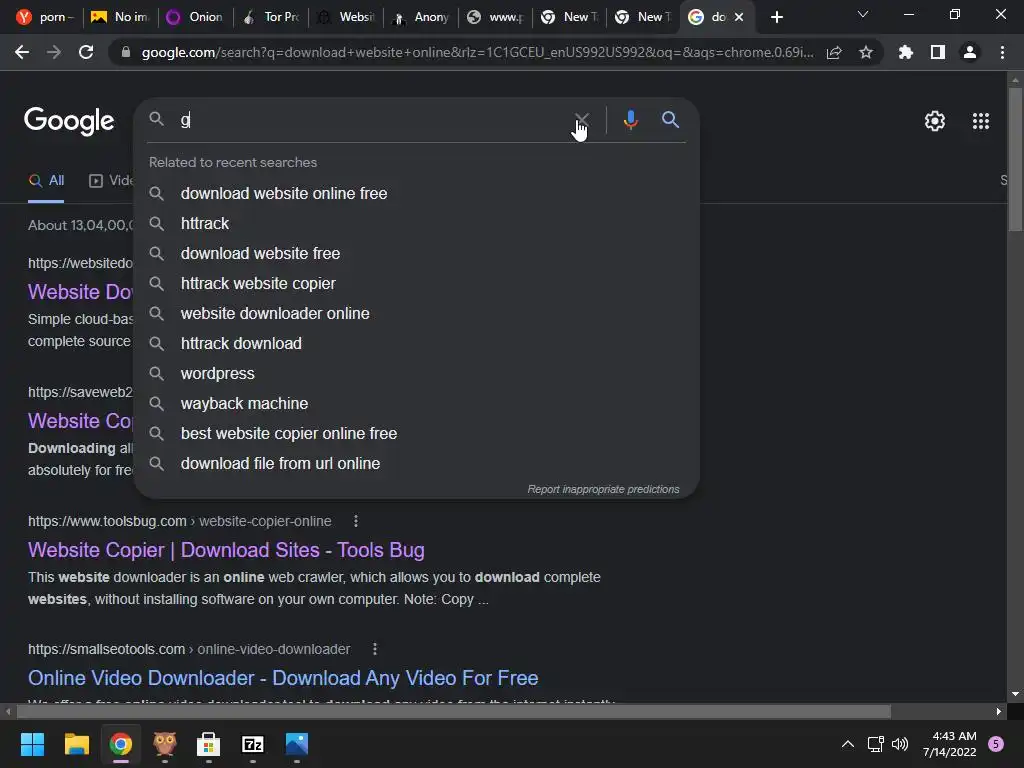Image resolution: width=1024 pixels, height=768 pixels.
Task: Open File Explorer from the taskbar
Action: click(76, 744)
